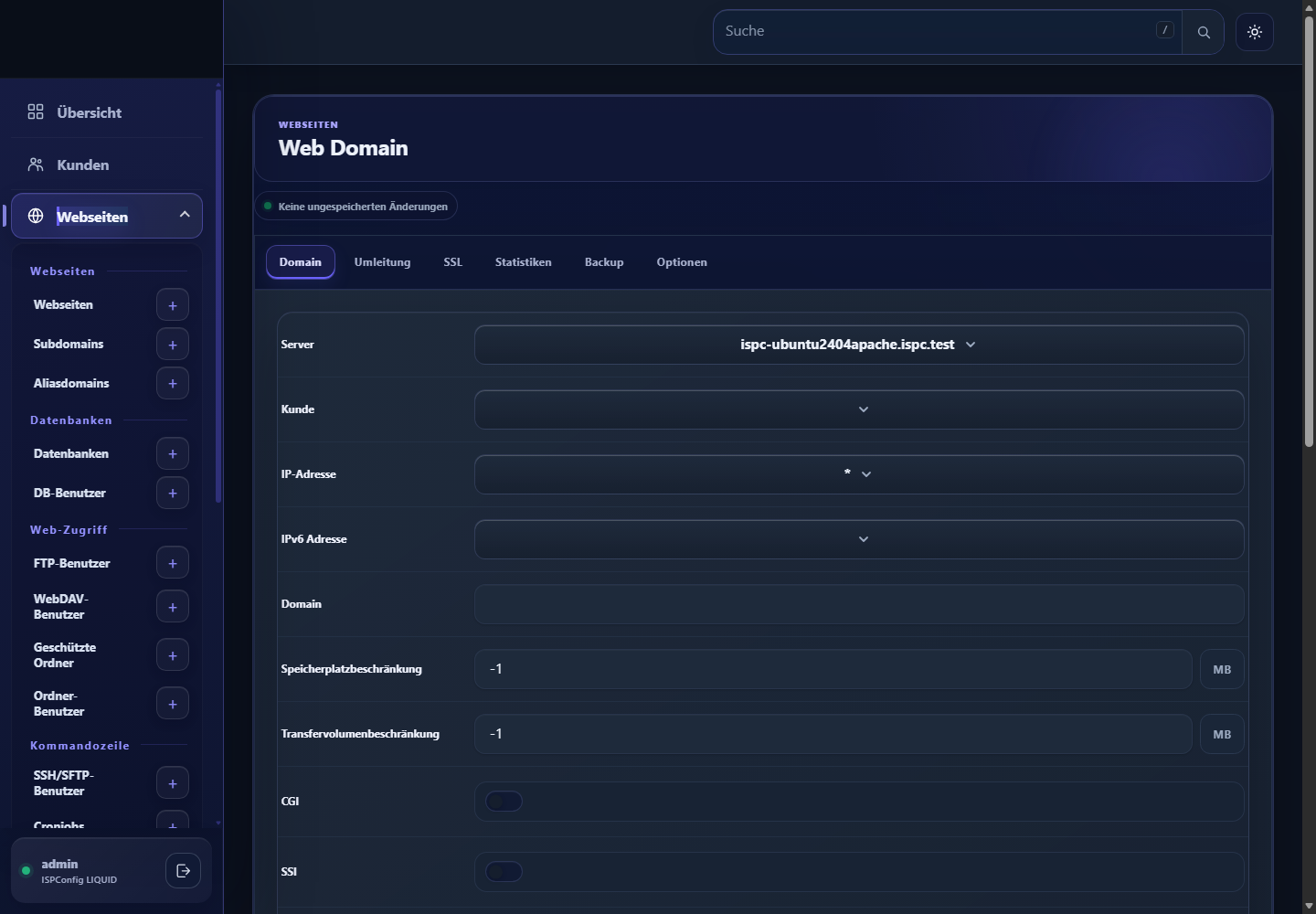Click the Domain input field
Screen dimensions: 1316x914
[x=859, y=604]
